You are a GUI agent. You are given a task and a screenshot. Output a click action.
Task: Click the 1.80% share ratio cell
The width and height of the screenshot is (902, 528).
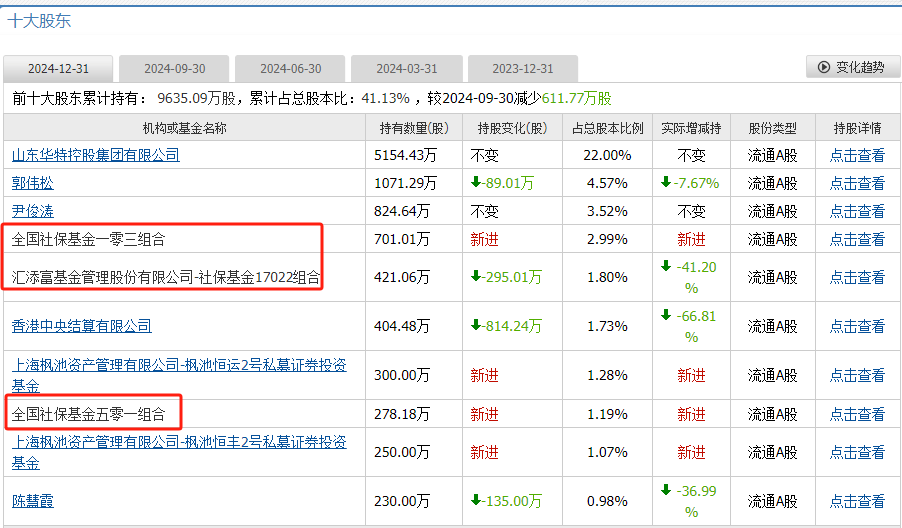coord(607,277)
